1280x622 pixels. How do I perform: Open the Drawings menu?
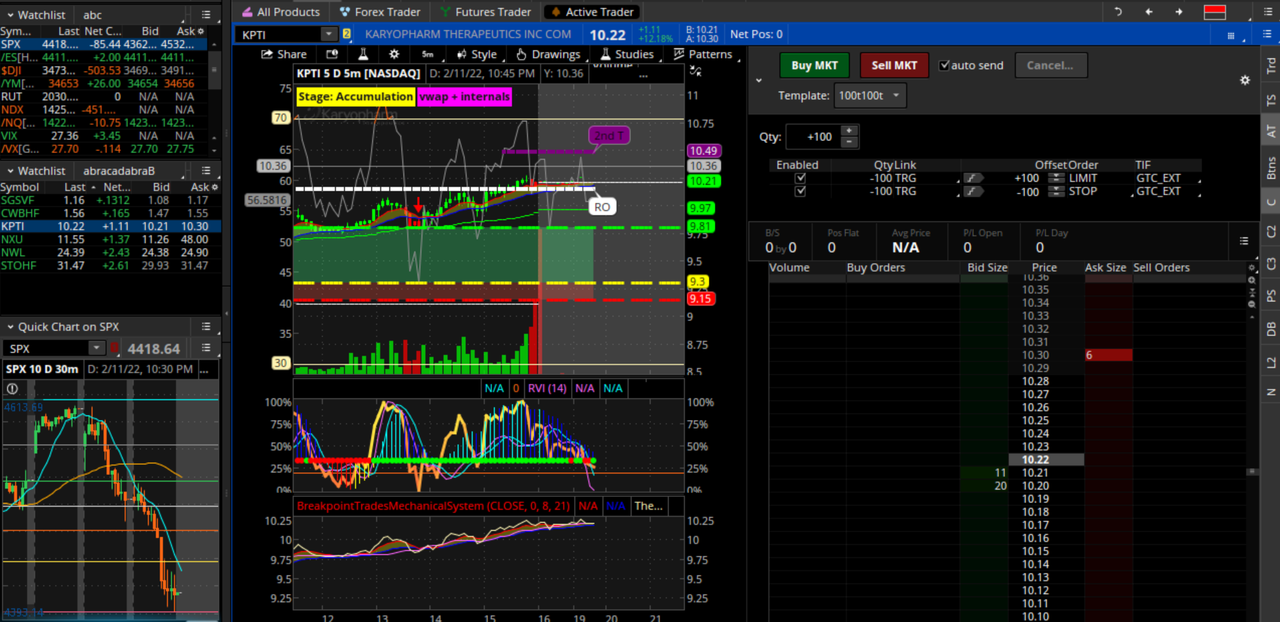(x=548, y=54)
